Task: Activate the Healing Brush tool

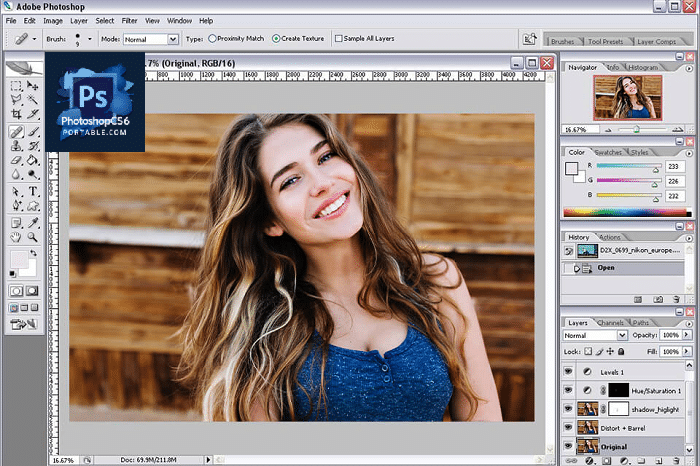Action: (x=16, y=131)
